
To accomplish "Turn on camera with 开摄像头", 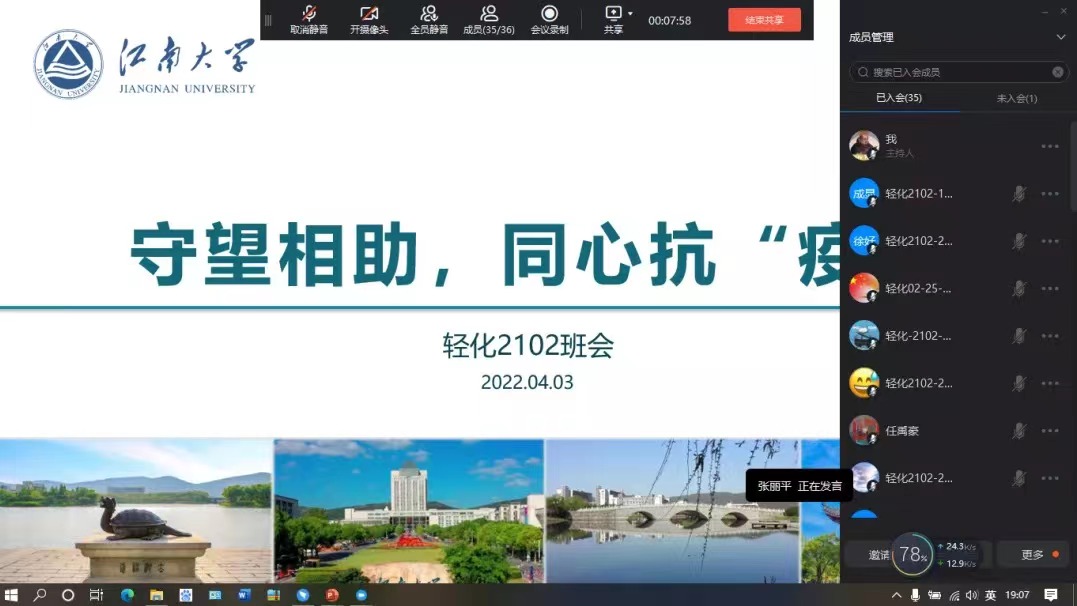I will 369,13.
